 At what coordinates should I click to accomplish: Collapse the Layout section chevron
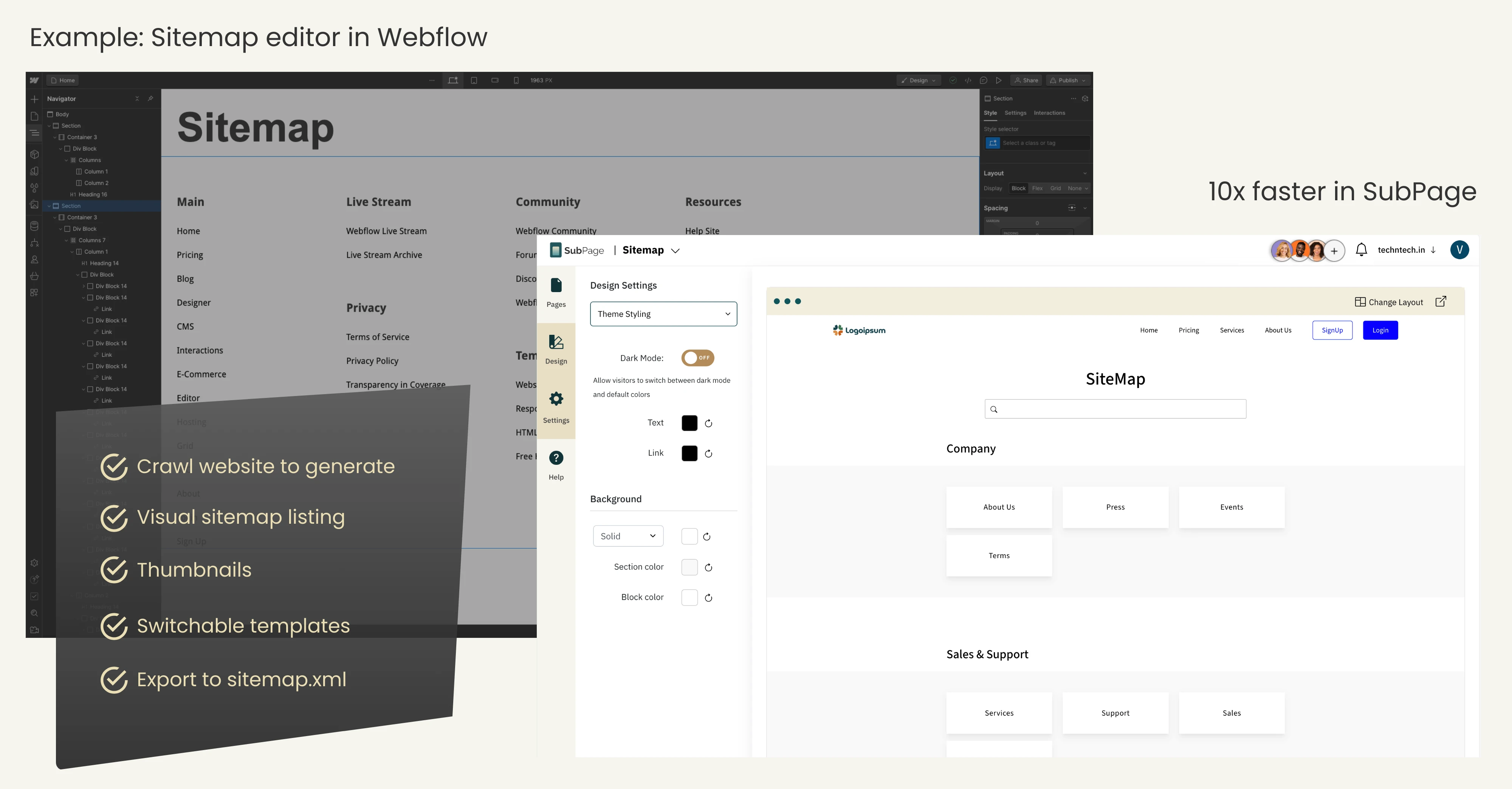pos(1085,173)
